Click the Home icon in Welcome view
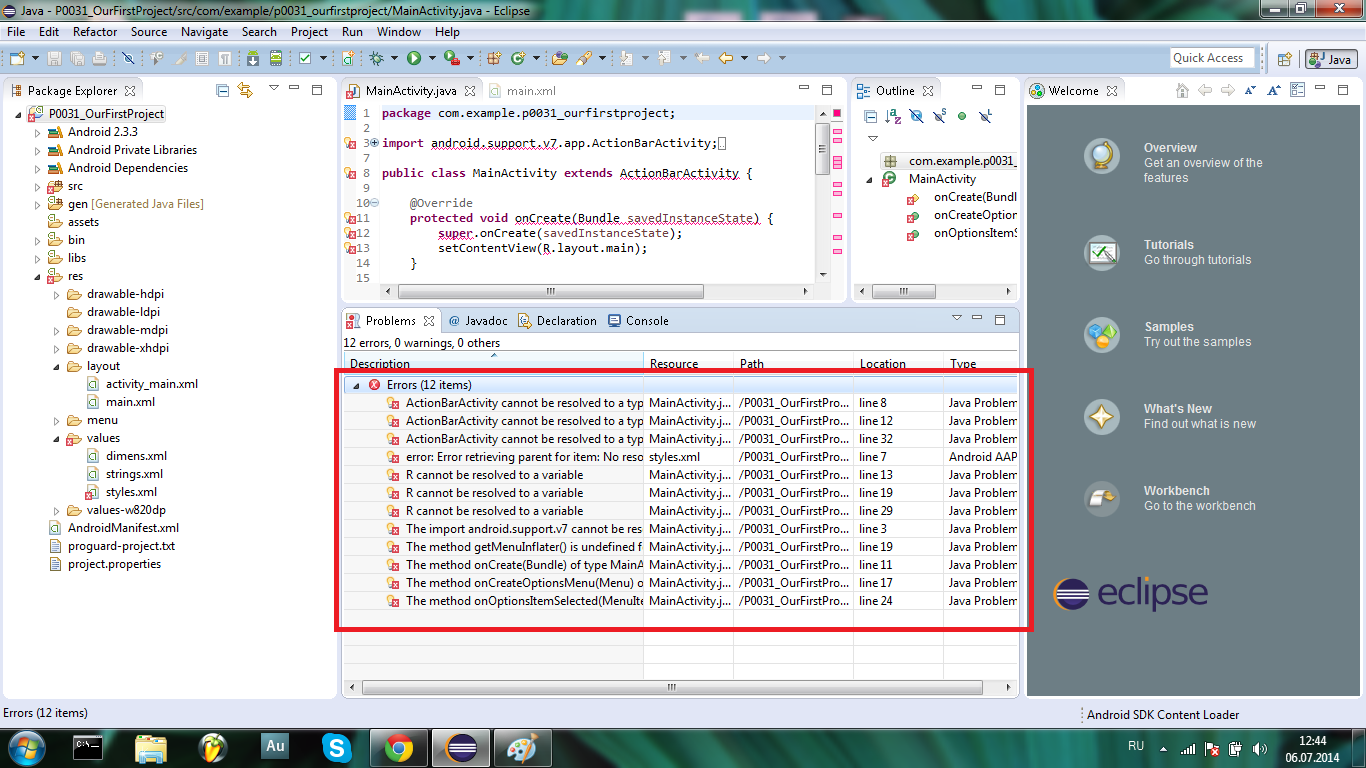Screen dimensions: 1366x768 [x=1182, y=91]
